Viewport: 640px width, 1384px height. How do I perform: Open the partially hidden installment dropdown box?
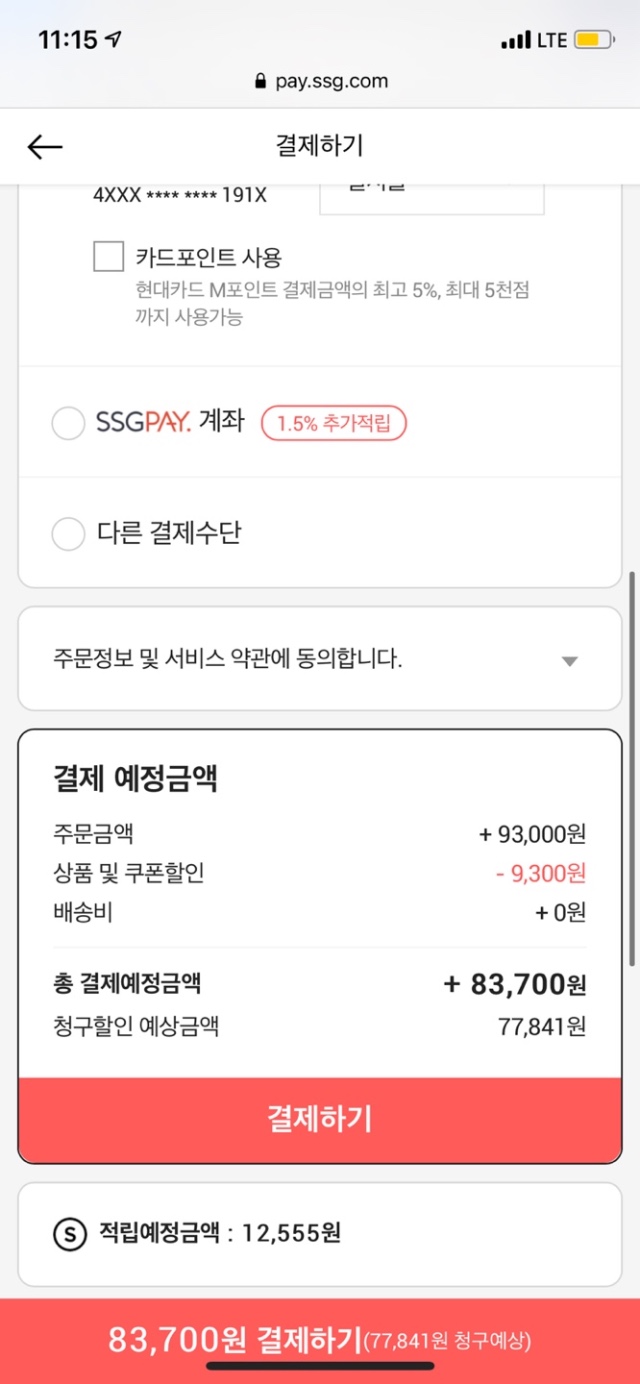tap(432, 197)
